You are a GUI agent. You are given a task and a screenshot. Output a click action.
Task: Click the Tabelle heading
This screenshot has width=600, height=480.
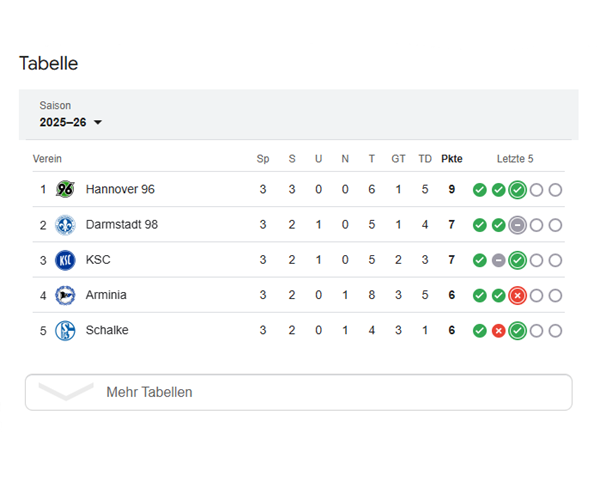[x=48, y=64]
